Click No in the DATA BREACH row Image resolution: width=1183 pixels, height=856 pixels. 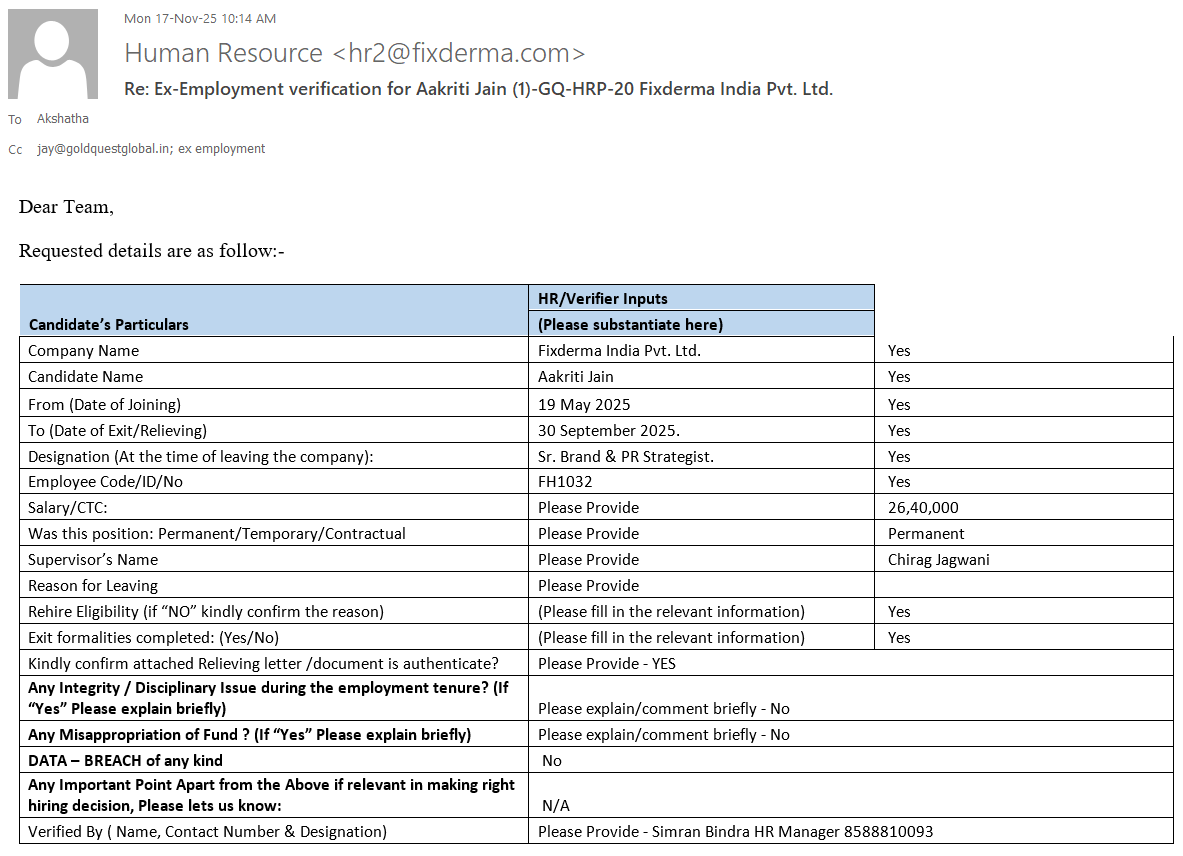pyautogui.click(x=552, y=760)
